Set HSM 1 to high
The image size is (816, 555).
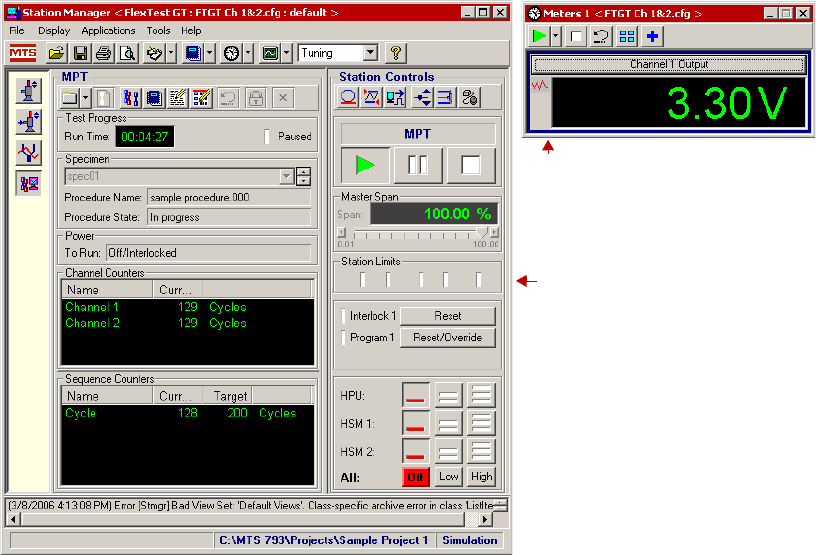point(481,423)
